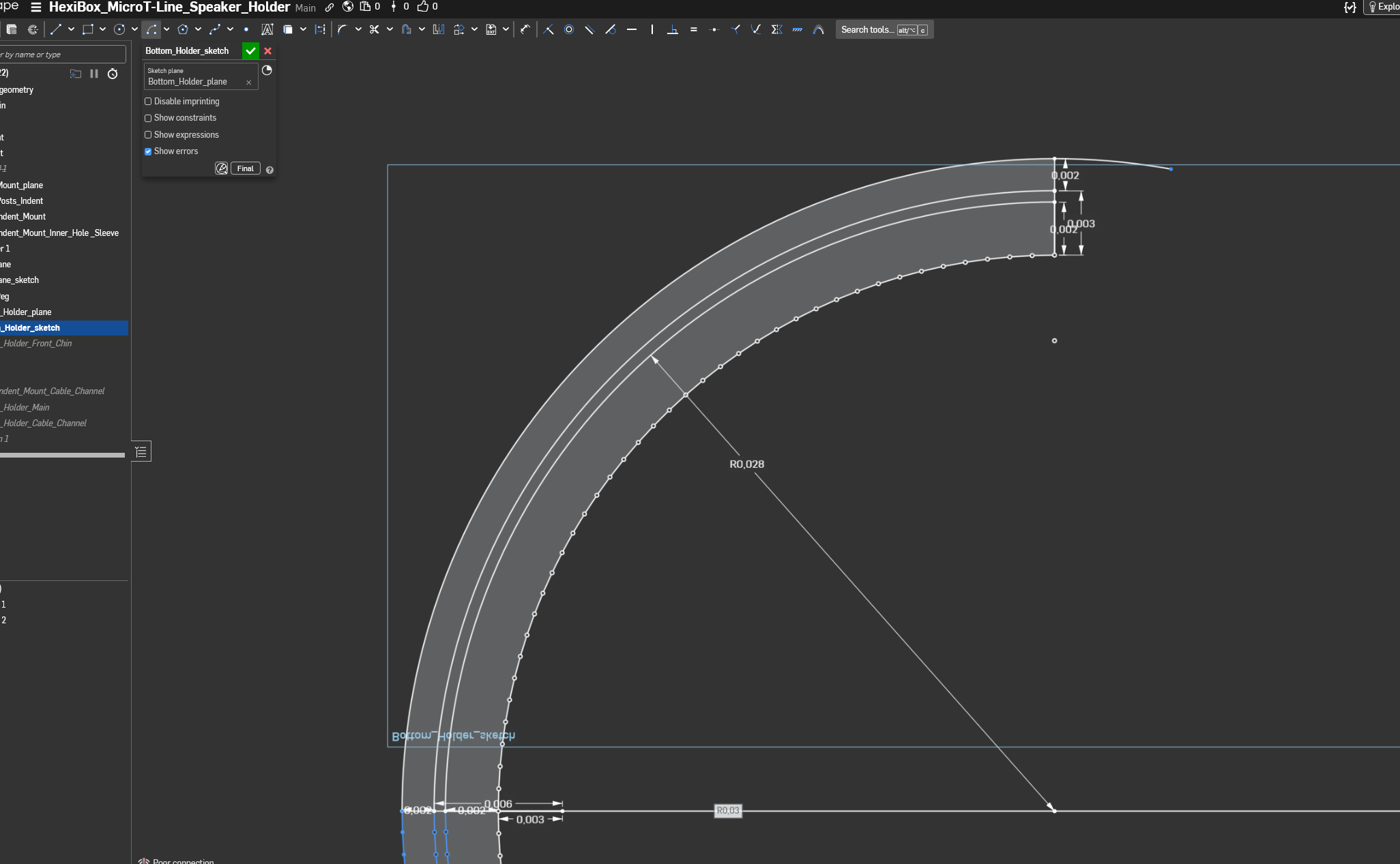
Task: Click the Final button
Action: [x=245, y=168]
